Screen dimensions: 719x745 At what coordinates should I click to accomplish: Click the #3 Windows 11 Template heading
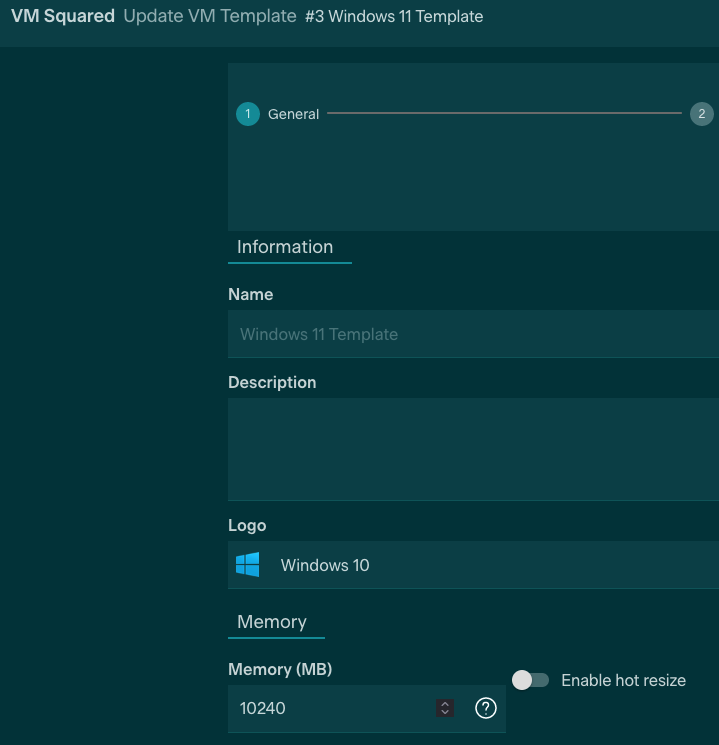pos(394,16)
